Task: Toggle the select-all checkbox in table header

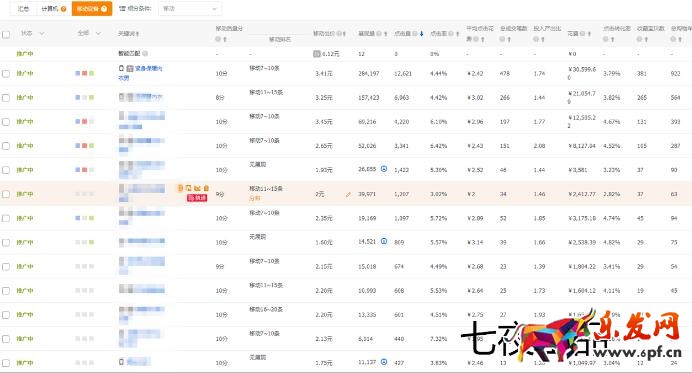Action: (x=6, y=34)
